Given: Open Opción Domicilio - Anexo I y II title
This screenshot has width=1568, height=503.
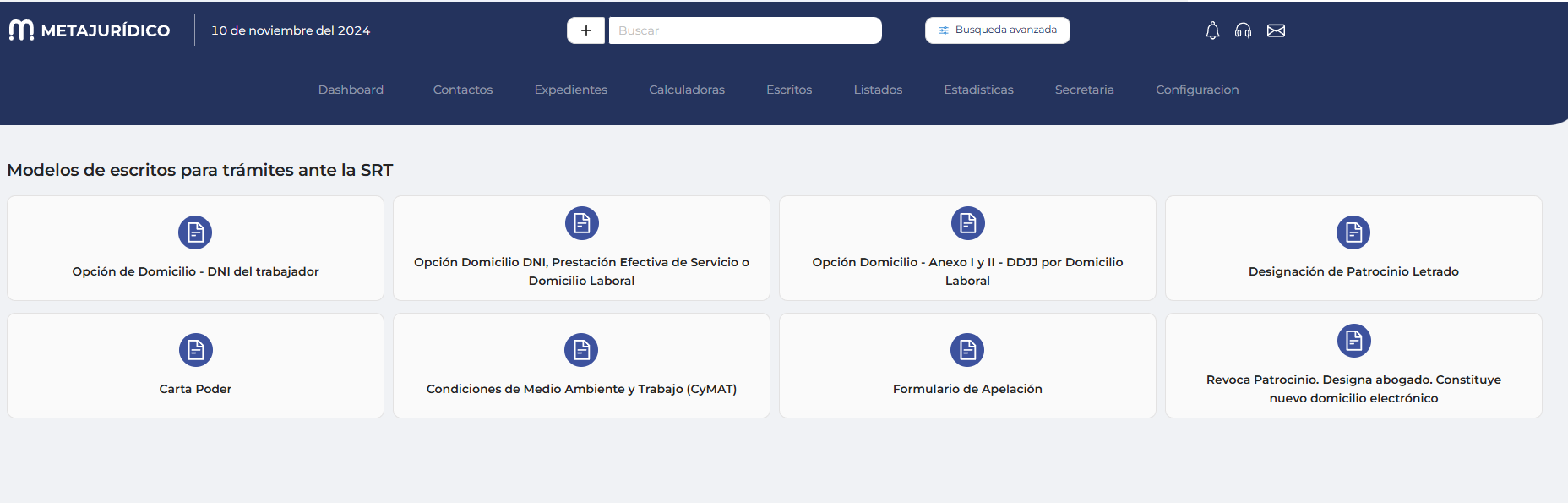Looking at the screenshot, I should point(967,271).
